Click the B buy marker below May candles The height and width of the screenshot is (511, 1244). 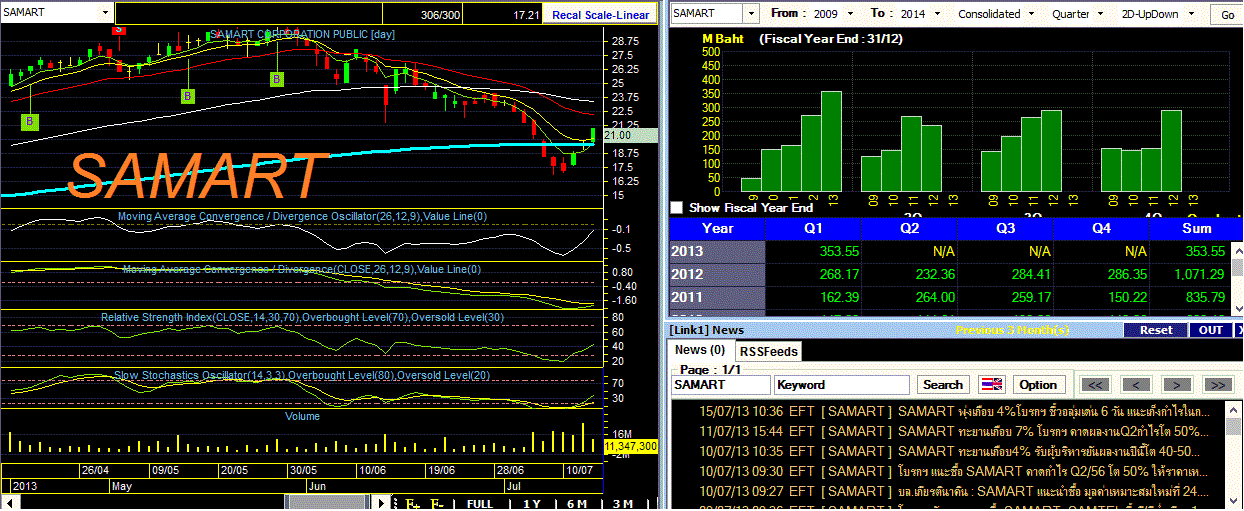click(x=30, y=121)
